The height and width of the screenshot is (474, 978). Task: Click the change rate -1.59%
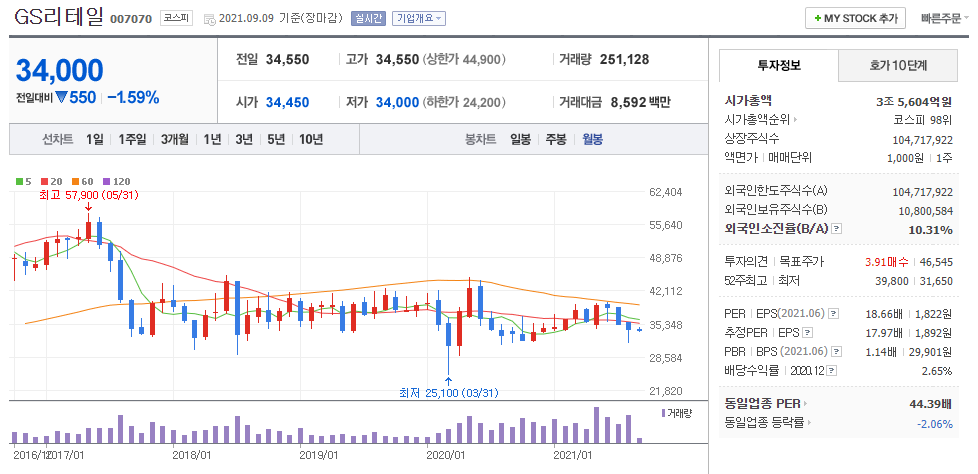[x=133, y=97]
